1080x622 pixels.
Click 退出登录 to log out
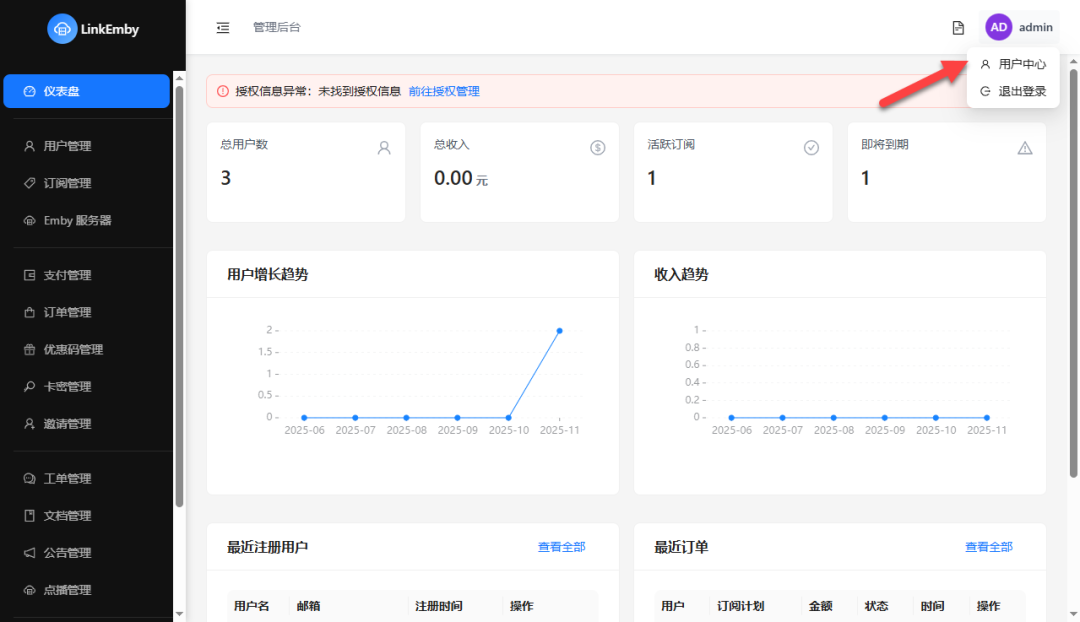[1013, 88]
